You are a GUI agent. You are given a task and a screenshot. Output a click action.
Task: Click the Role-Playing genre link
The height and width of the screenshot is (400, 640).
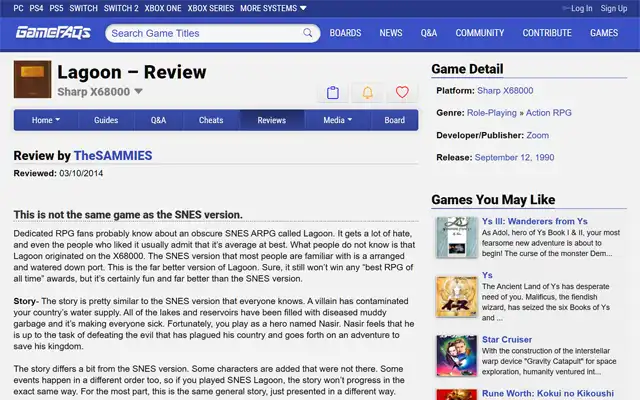click(x=491, y=113)
